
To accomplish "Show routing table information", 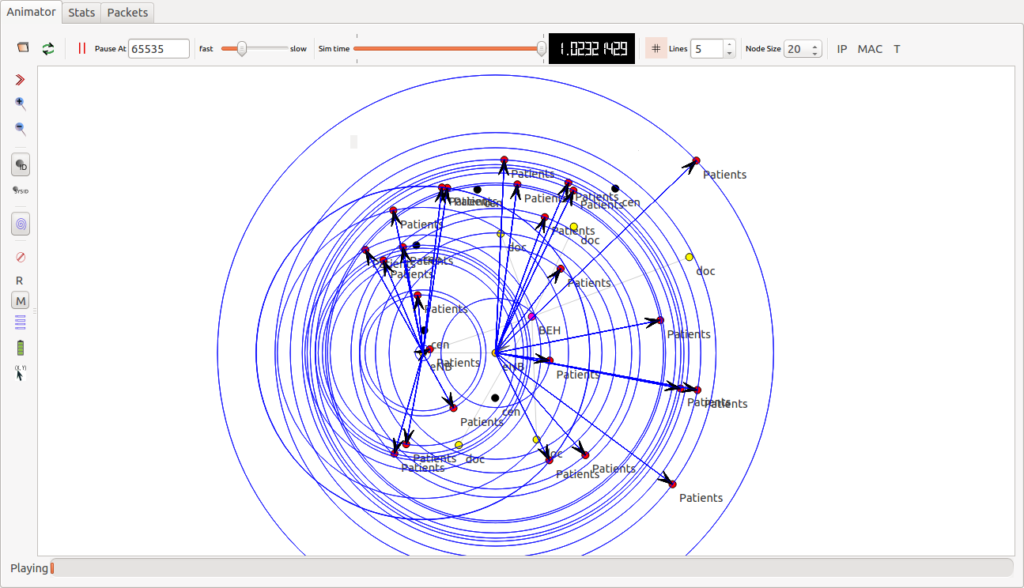I will point(20,280).
